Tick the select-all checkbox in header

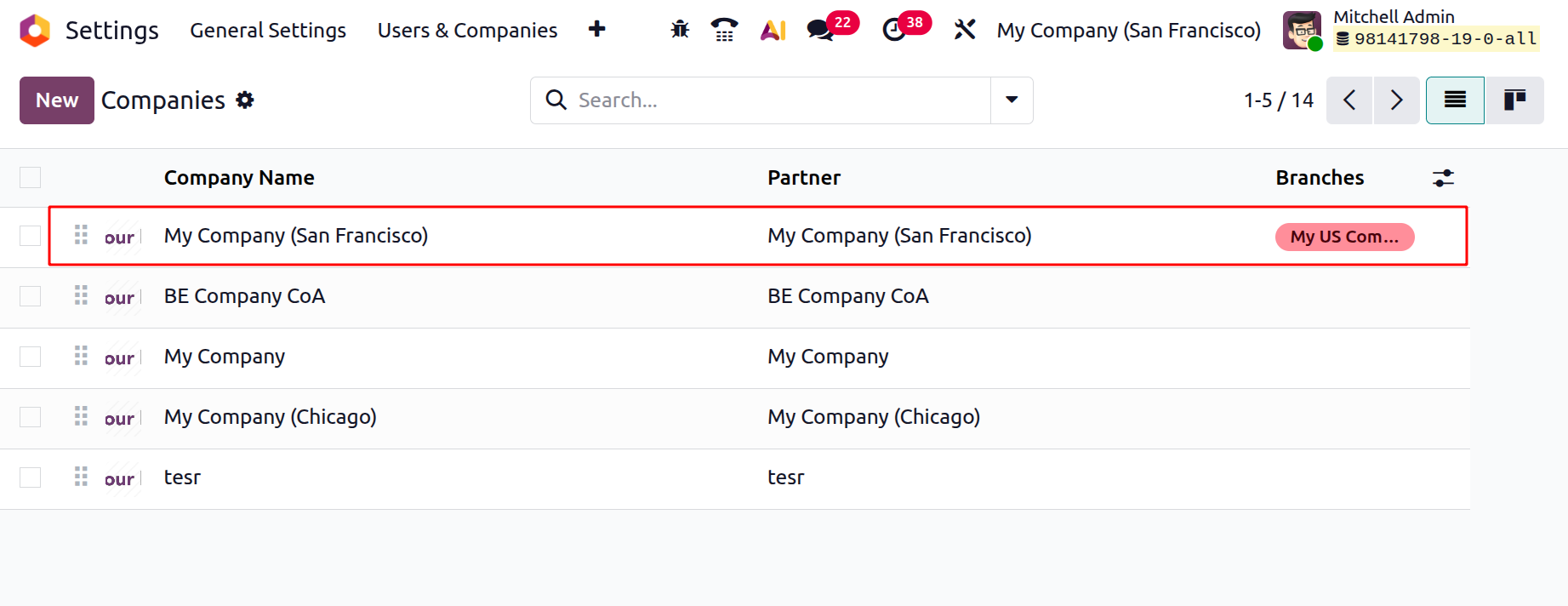click(30, 177)
